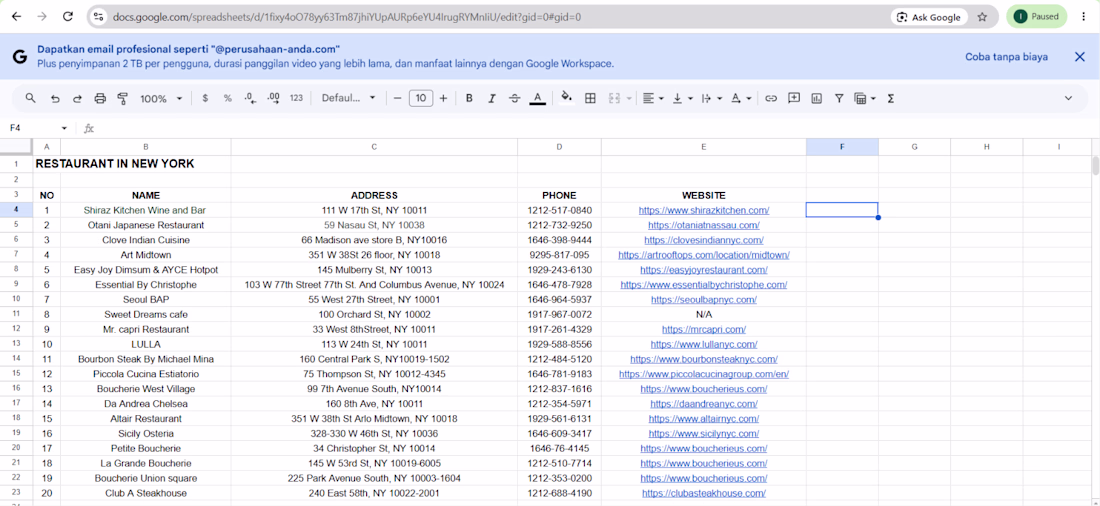The height and width of the screenshot is (506, 1100).
Task: Open the name box dropdown arrow
Action: click(65, 128)
